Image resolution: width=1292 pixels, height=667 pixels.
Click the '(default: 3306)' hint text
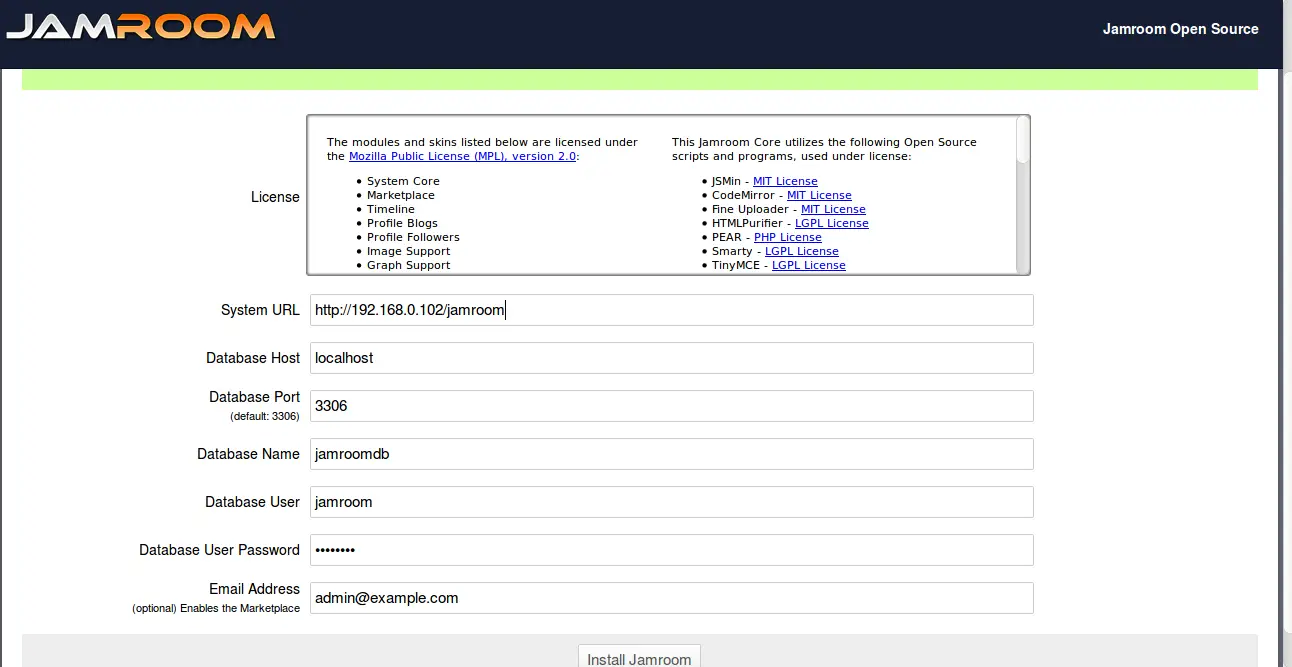click(x=265, y=416)
